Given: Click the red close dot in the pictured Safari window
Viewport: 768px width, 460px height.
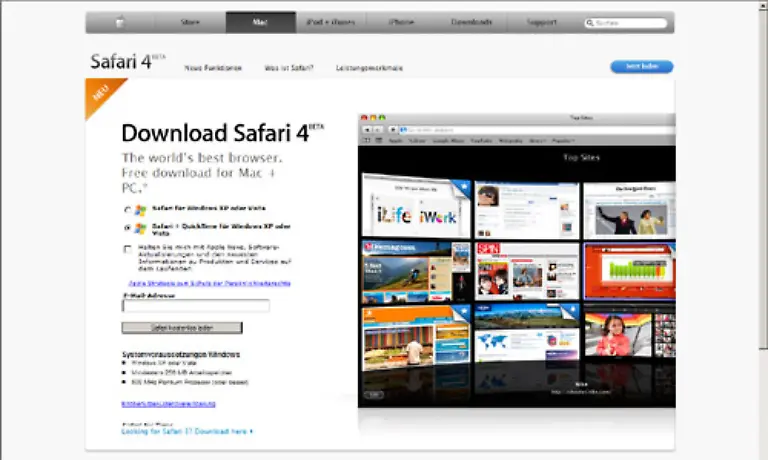Looking at the screenshot, I should [x=364, y=118].
